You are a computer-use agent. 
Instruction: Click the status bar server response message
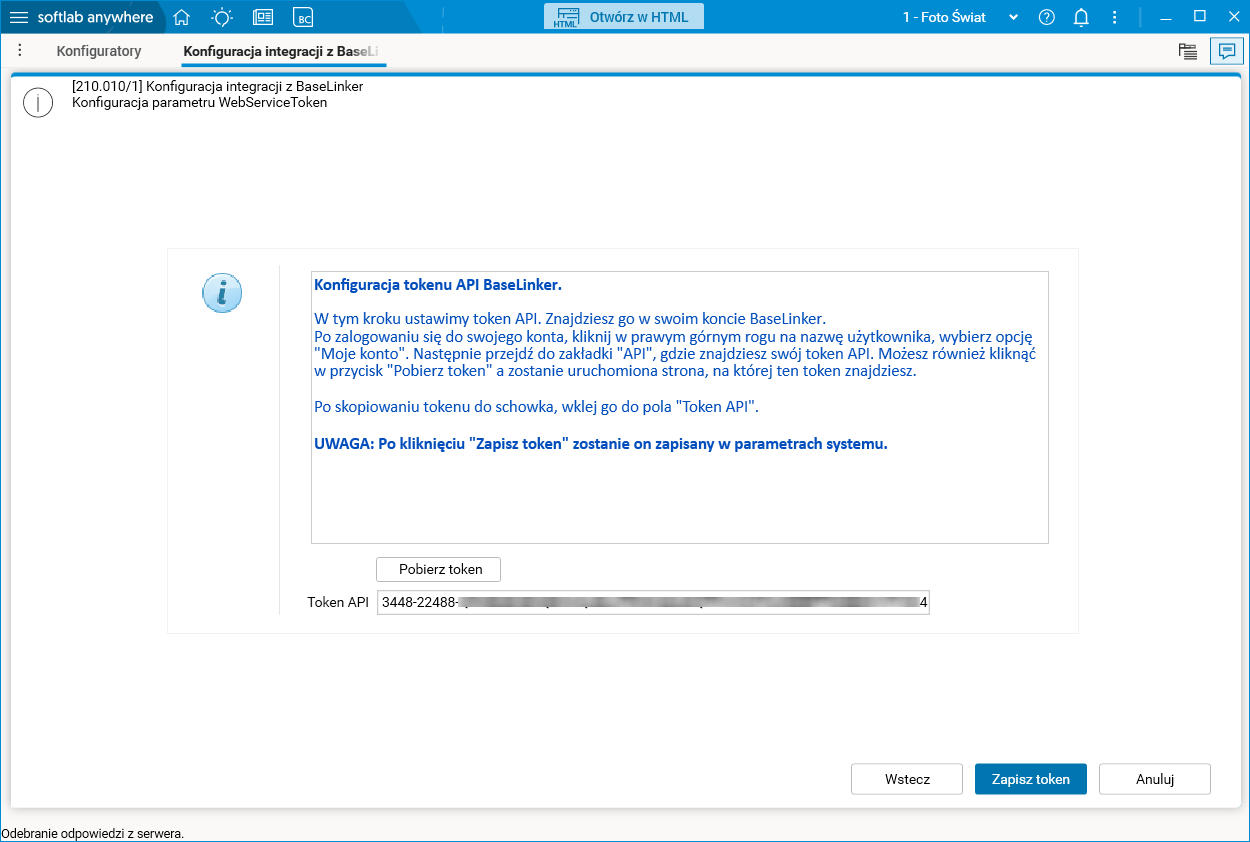point(93,833)
